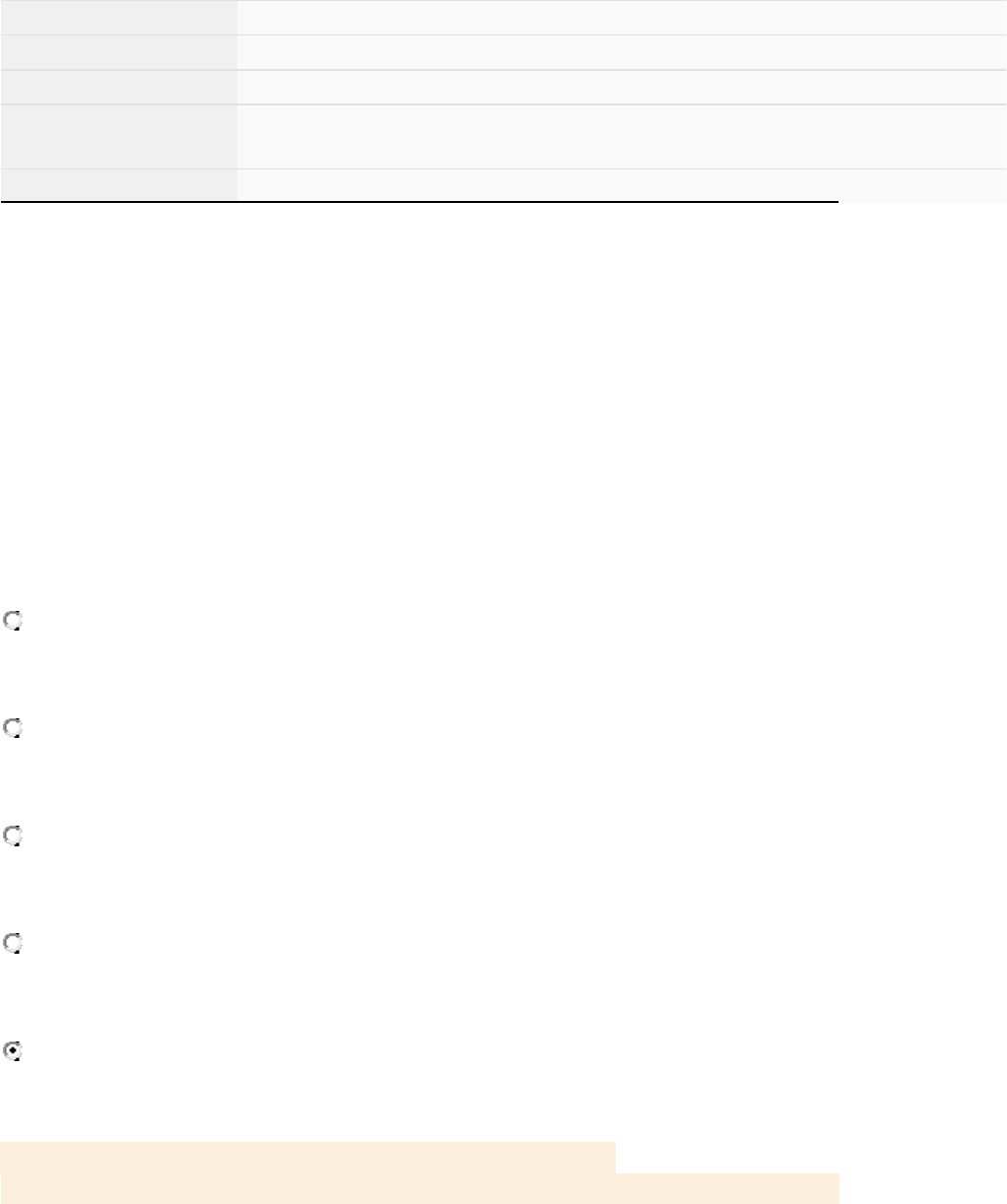Click the black horizontal line under the table
This screenshot has width=1007, height=1204.
point(419,202)
